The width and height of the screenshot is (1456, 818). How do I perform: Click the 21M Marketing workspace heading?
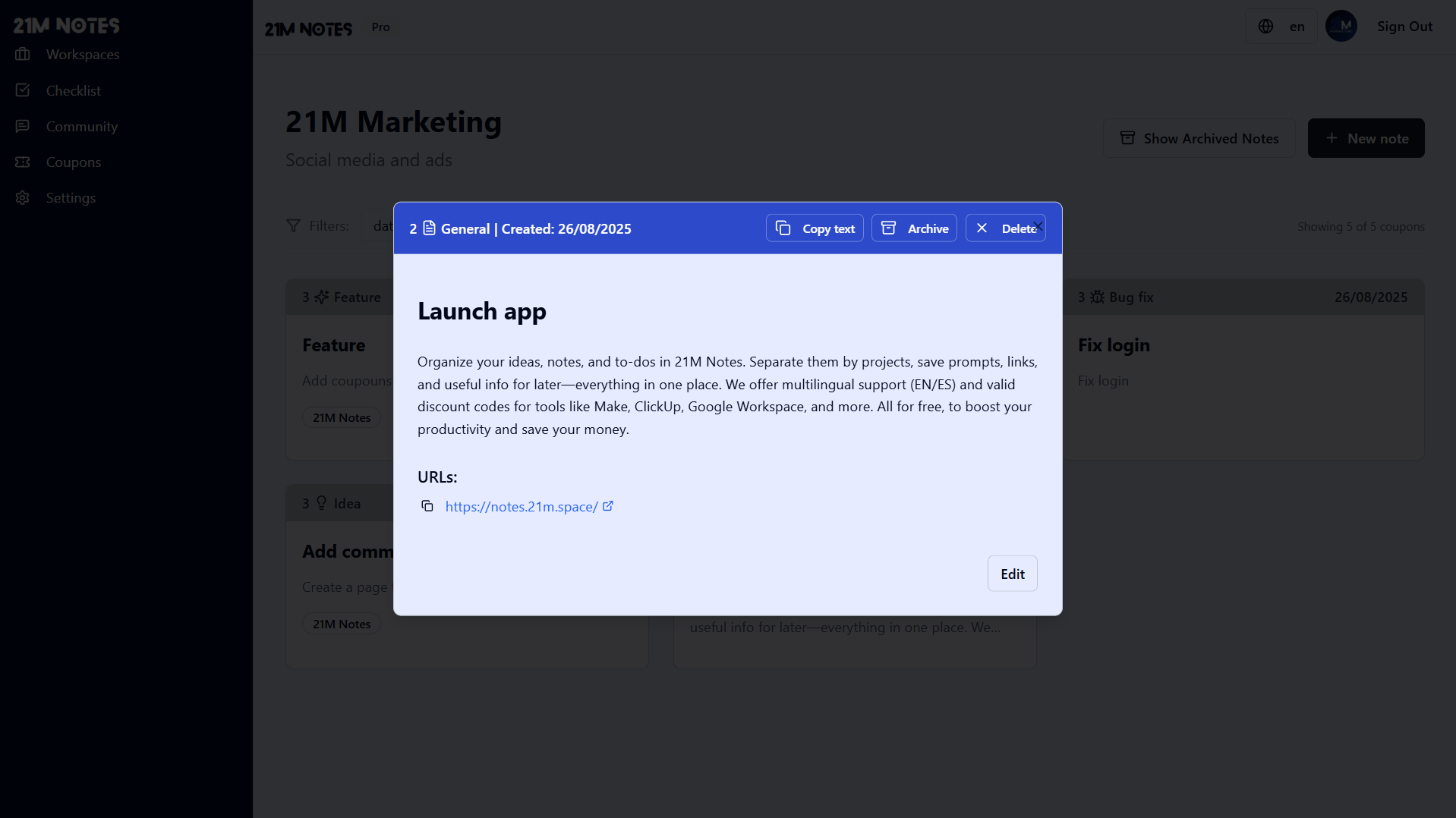(393, 121)
